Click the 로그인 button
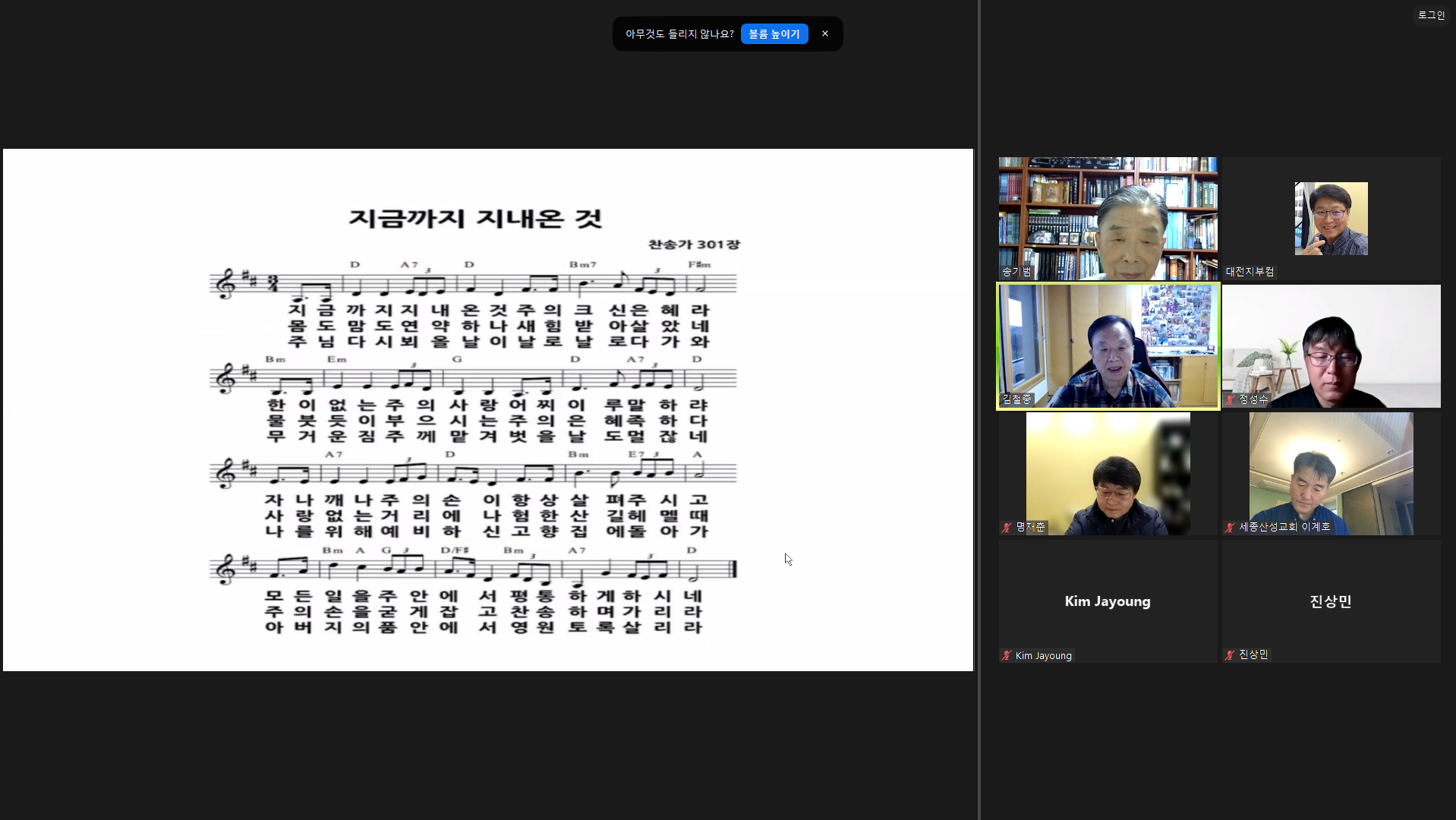 tap(1431, 15)
